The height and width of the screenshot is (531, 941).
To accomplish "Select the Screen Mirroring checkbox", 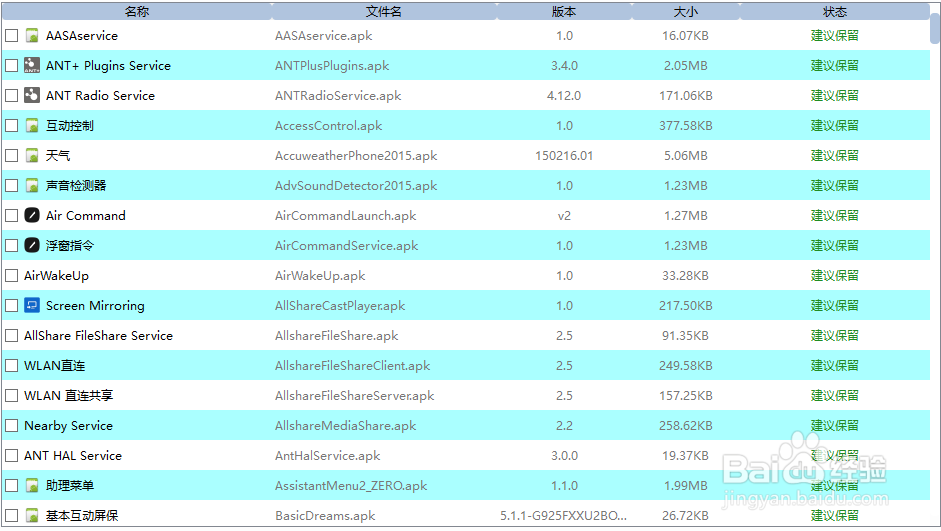I will coord(11,305).
